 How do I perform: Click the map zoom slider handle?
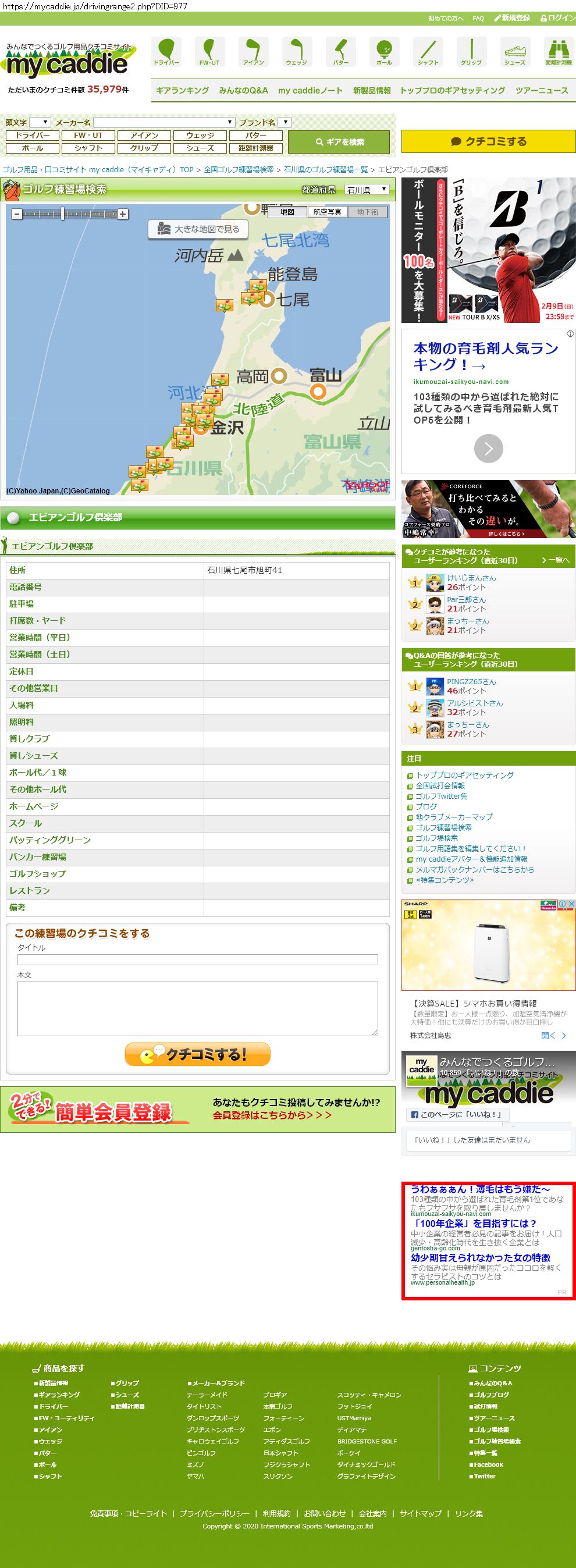tap(63, 214)
